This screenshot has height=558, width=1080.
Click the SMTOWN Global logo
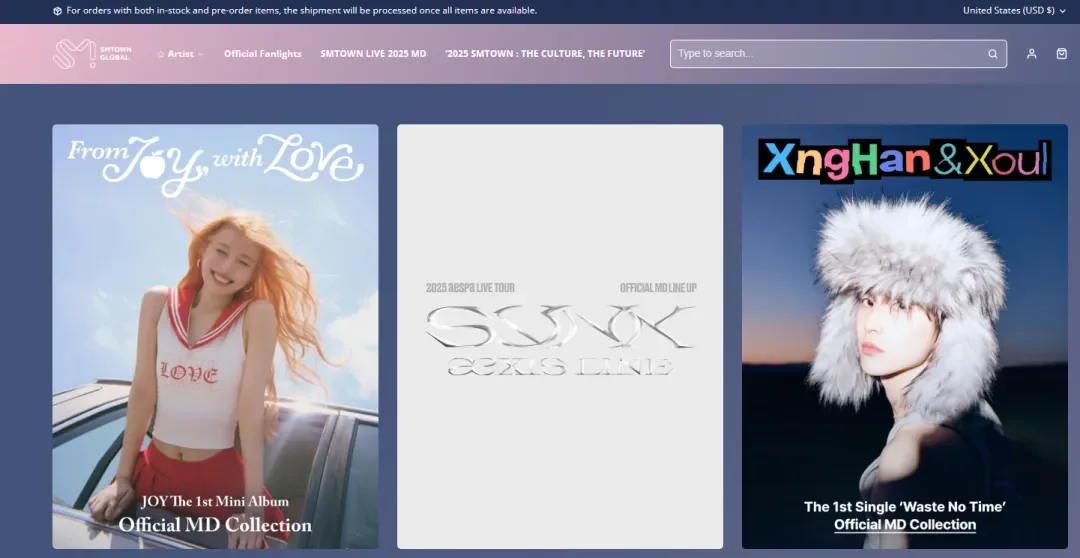pyautogui.click(x=91, y=54)
